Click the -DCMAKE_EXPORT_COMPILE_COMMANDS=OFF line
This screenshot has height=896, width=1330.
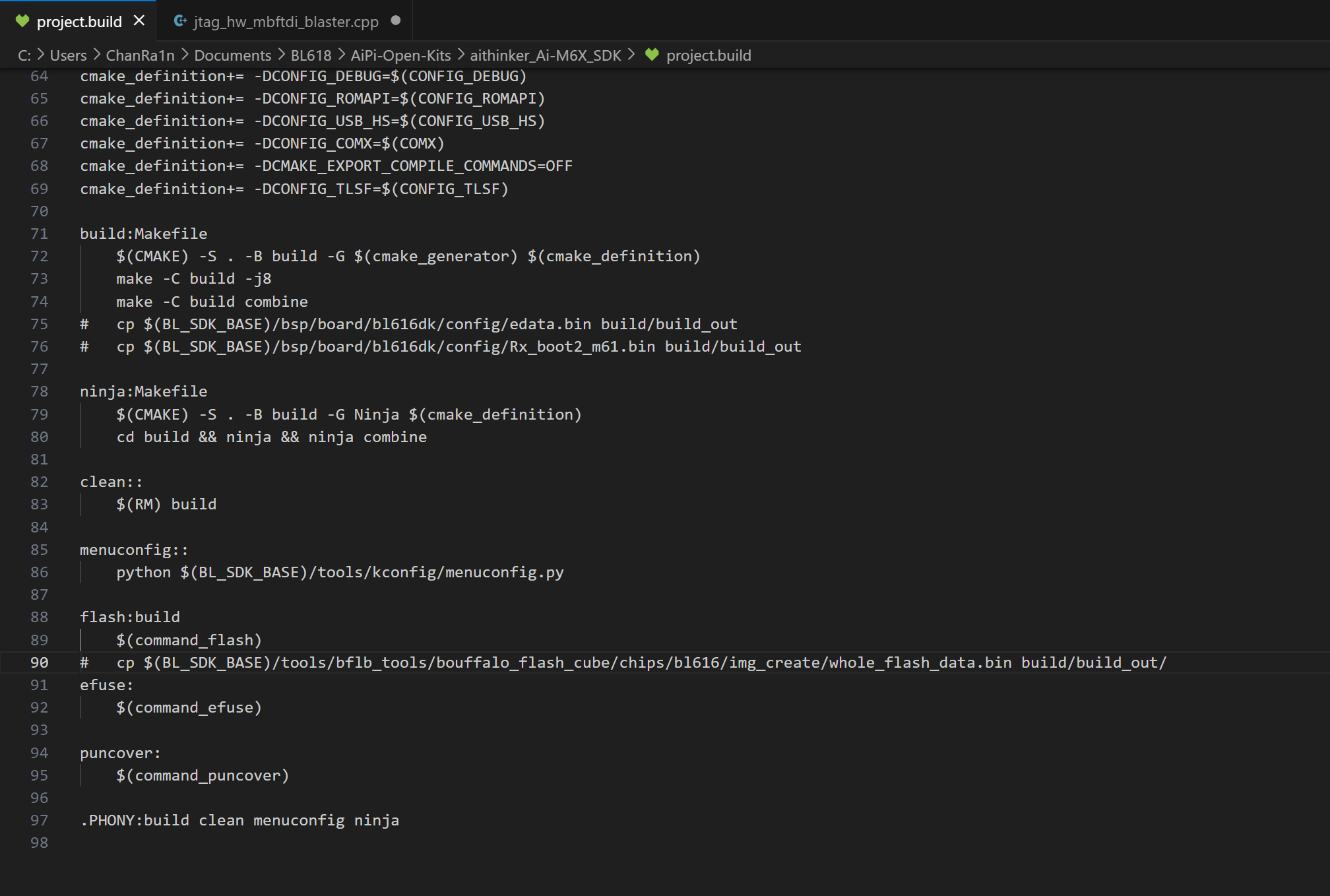326,166
